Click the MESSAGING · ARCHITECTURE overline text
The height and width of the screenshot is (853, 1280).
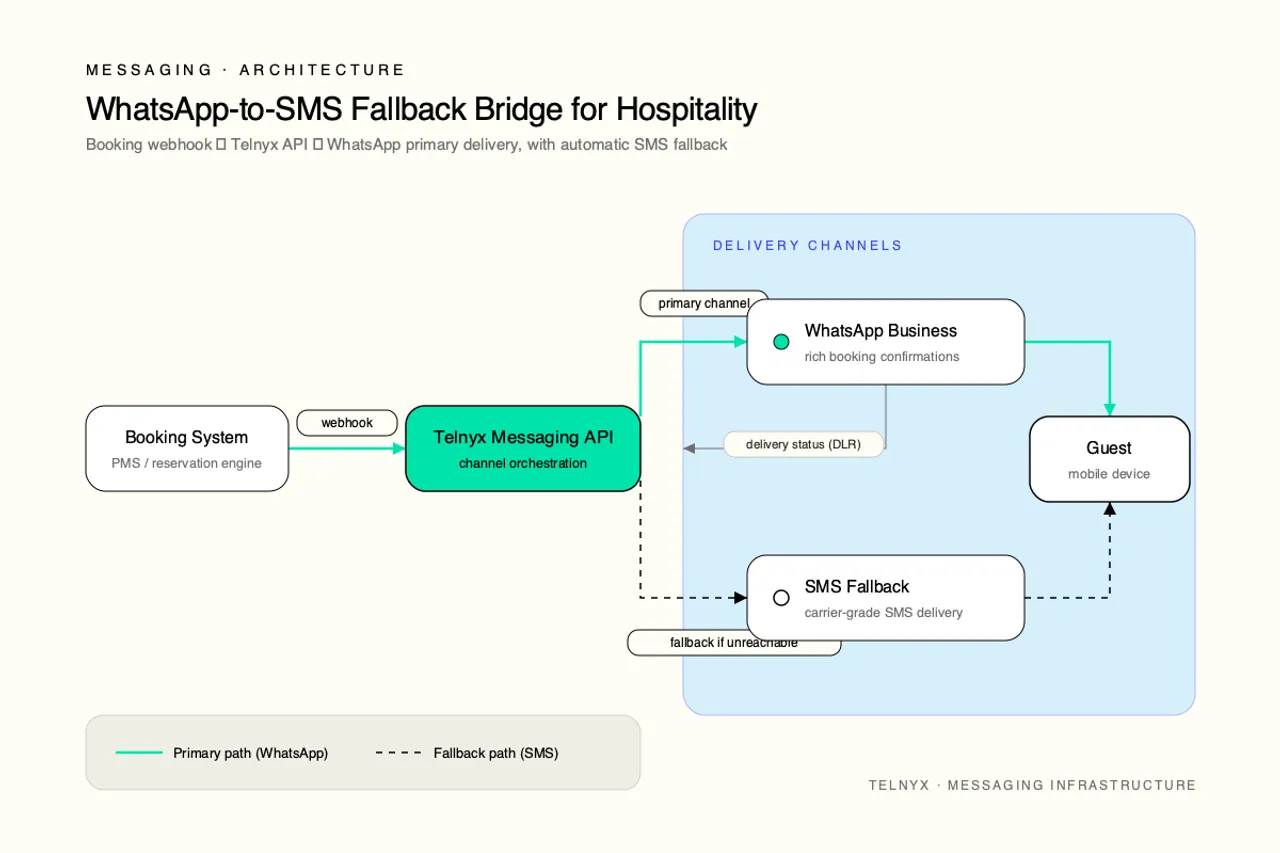point(246,70)
